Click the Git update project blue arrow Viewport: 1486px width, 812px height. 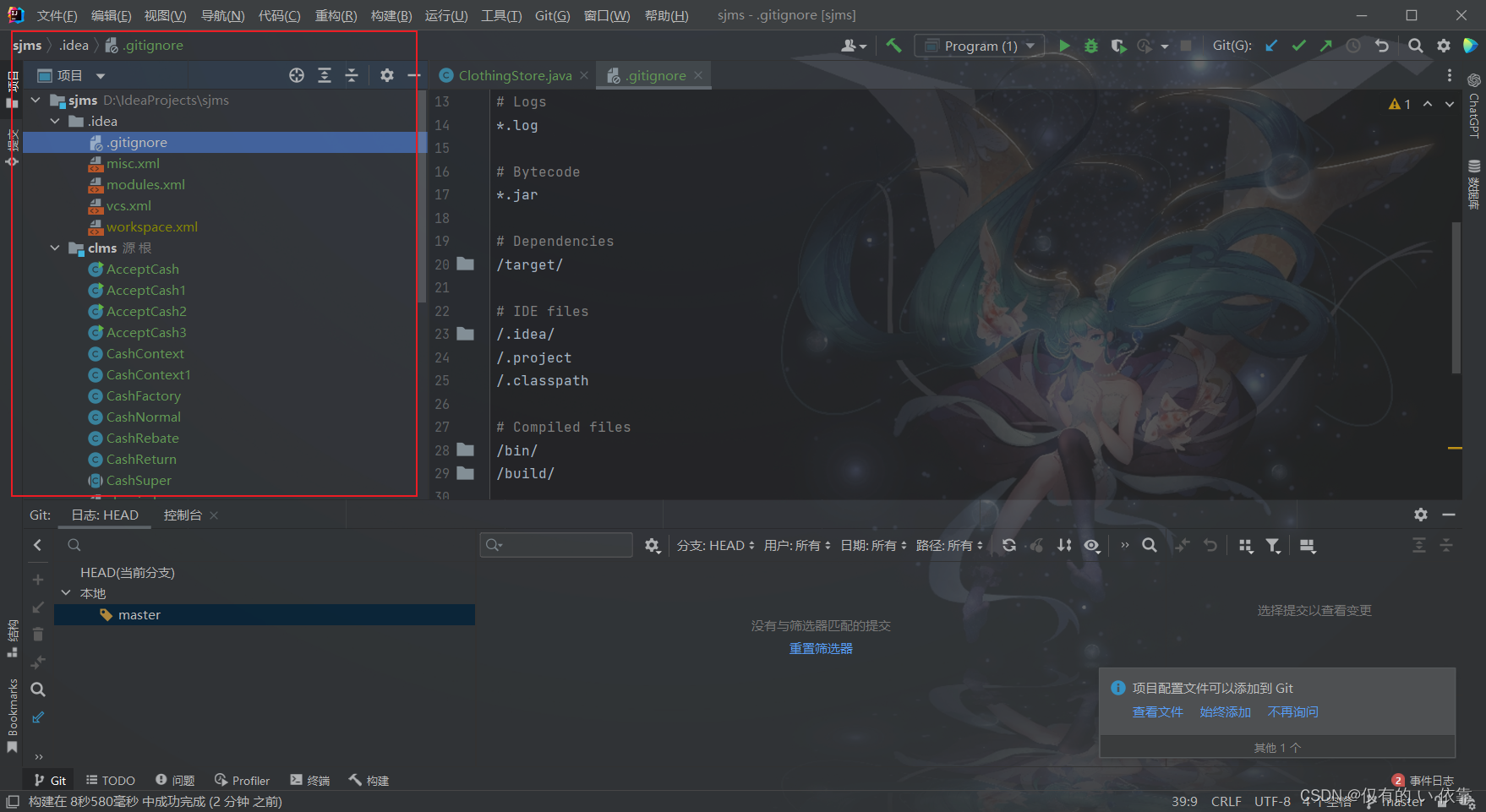[1271, 46]
